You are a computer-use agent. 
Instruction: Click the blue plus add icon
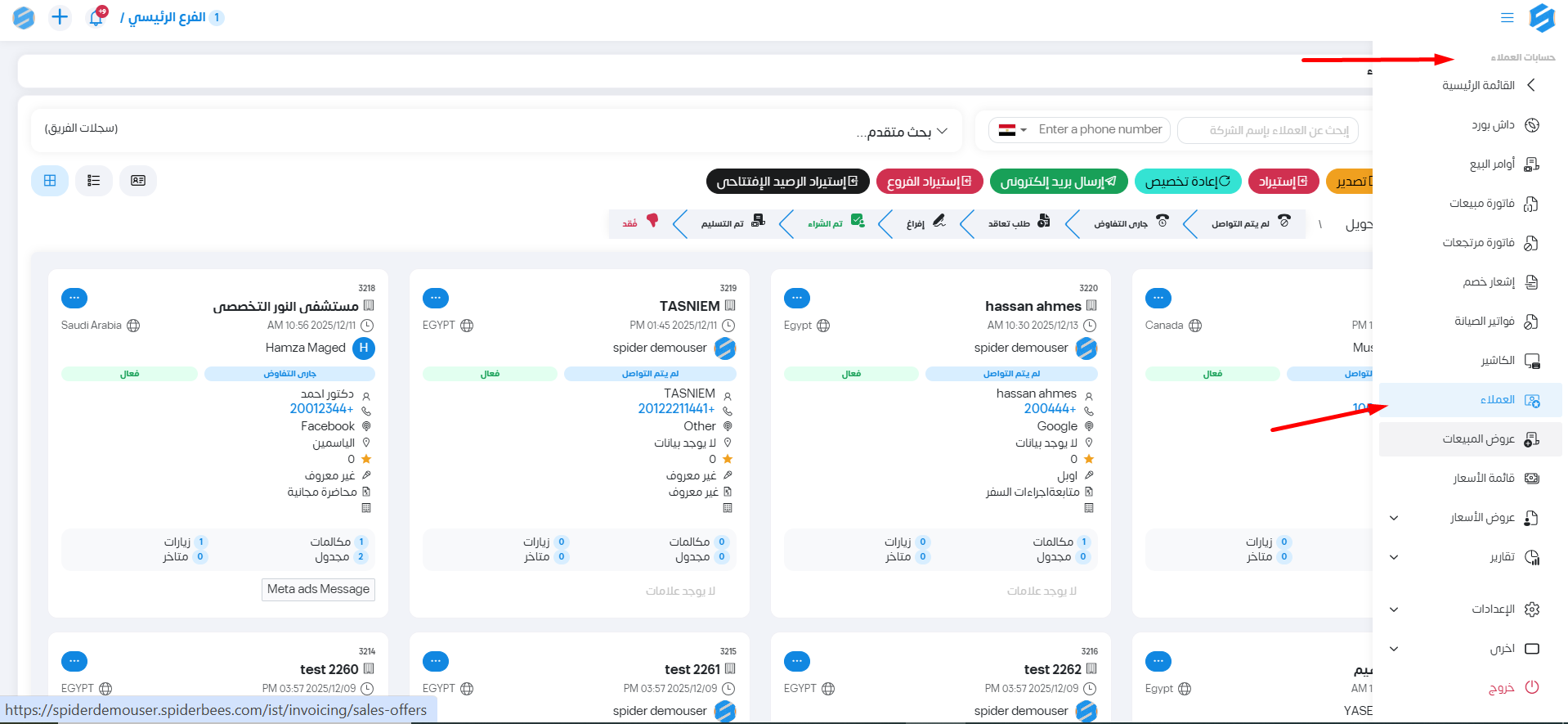(x=60, y=17)
